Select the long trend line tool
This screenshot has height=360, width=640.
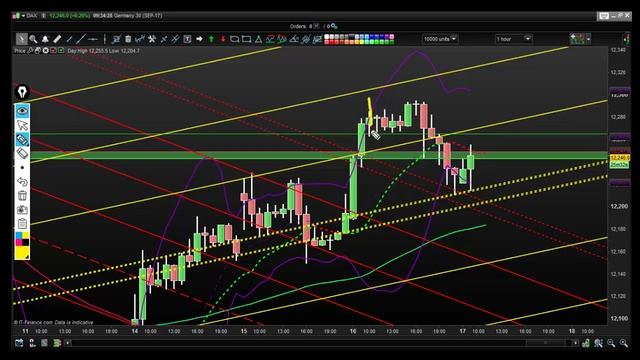tap(81, 39)
